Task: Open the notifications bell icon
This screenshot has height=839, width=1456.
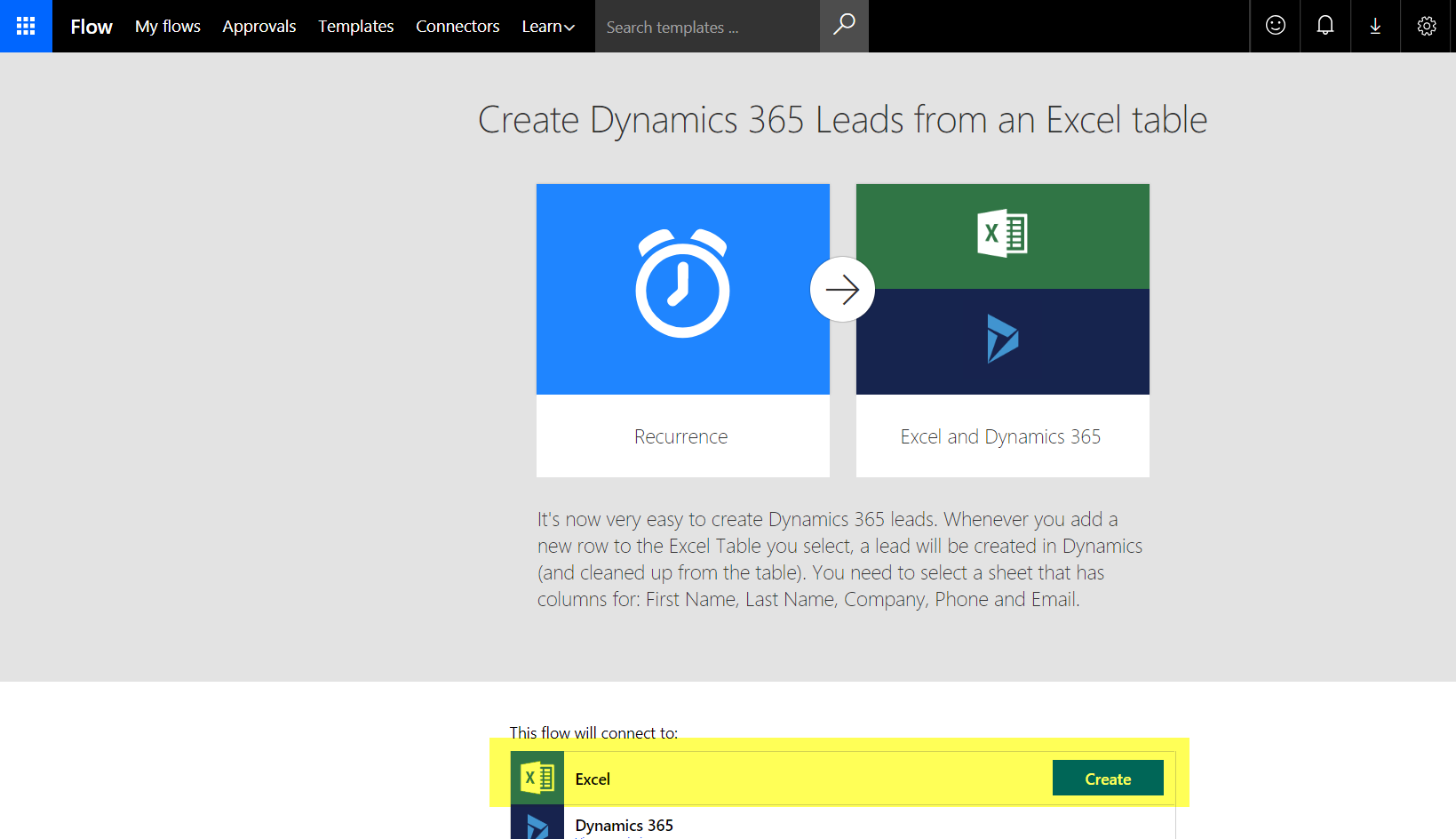Action: click(1325, 26)
